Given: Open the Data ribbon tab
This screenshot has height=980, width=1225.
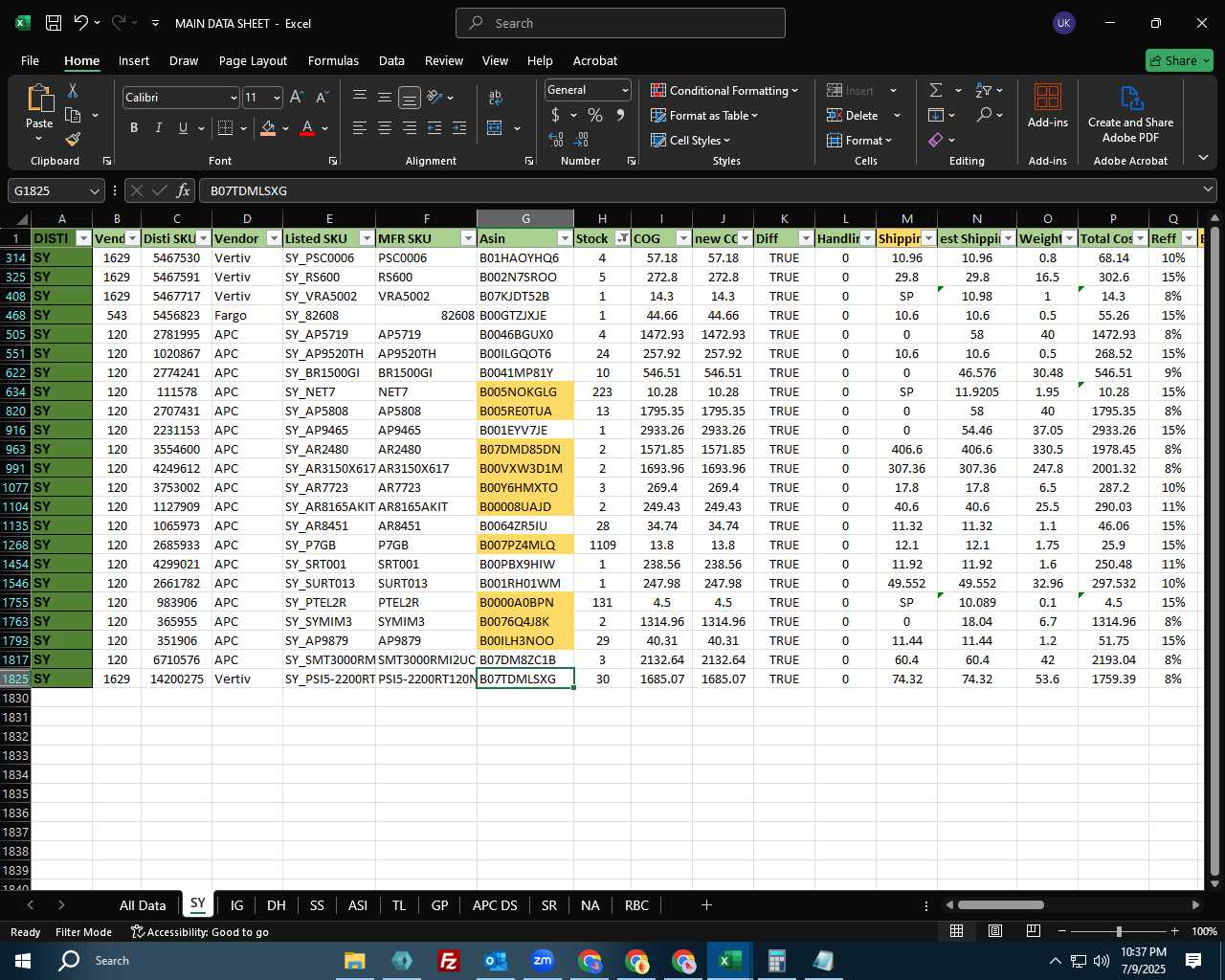Looking at the screenshot, I should point(391,60).
